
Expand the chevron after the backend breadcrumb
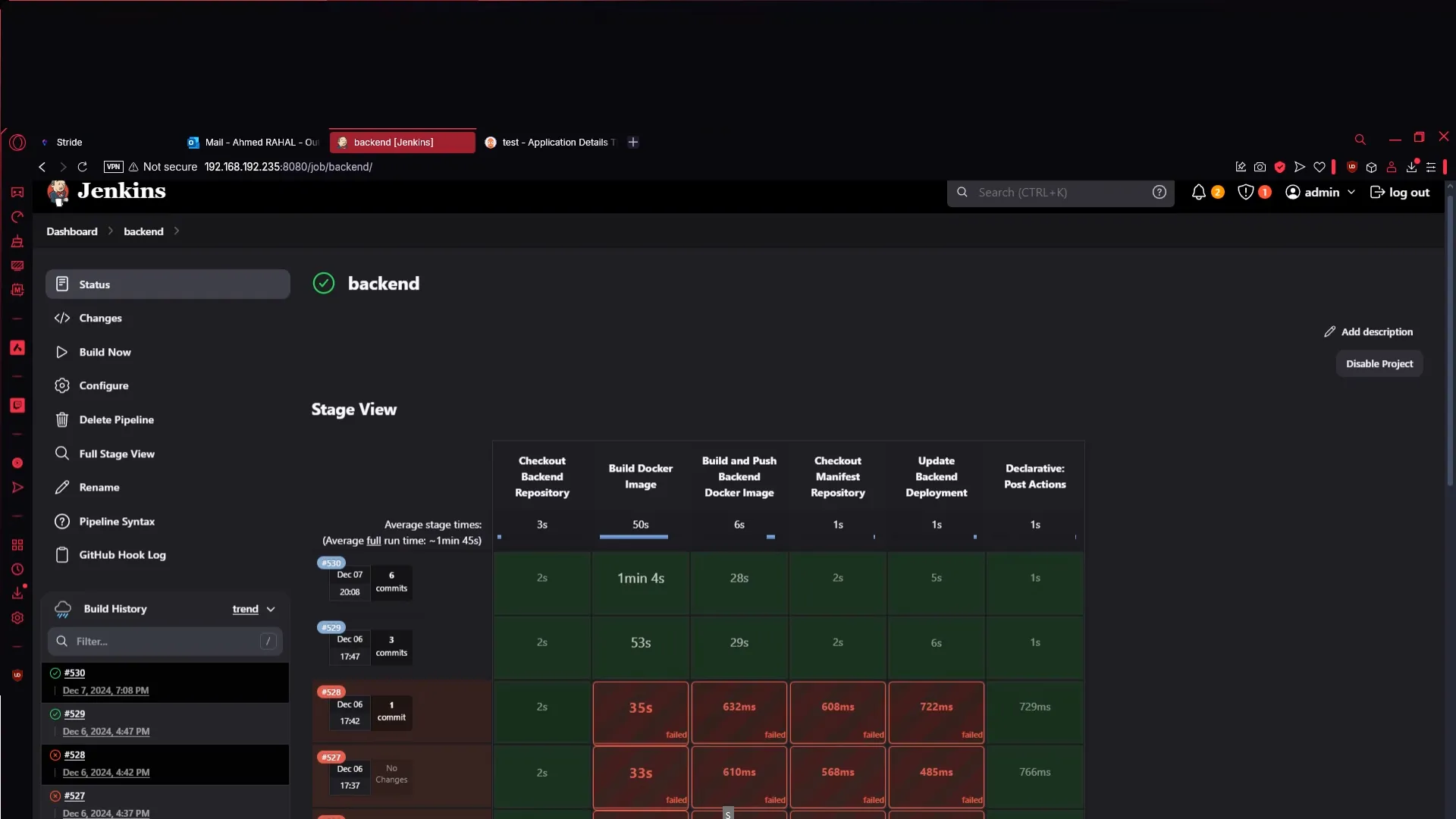(176, 231)
